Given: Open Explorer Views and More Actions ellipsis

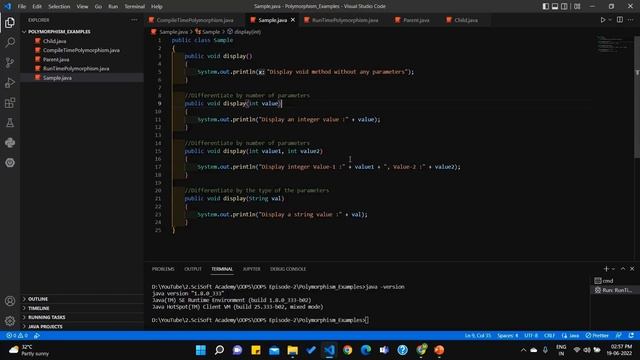Looking at the screenshot, I should click(x=134, y=20).
